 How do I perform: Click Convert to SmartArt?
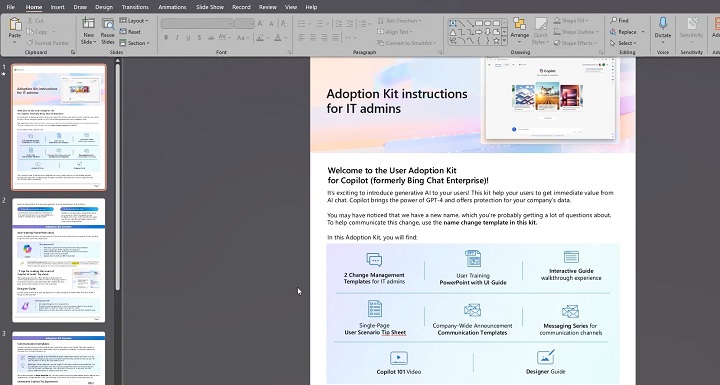point(406,43)
